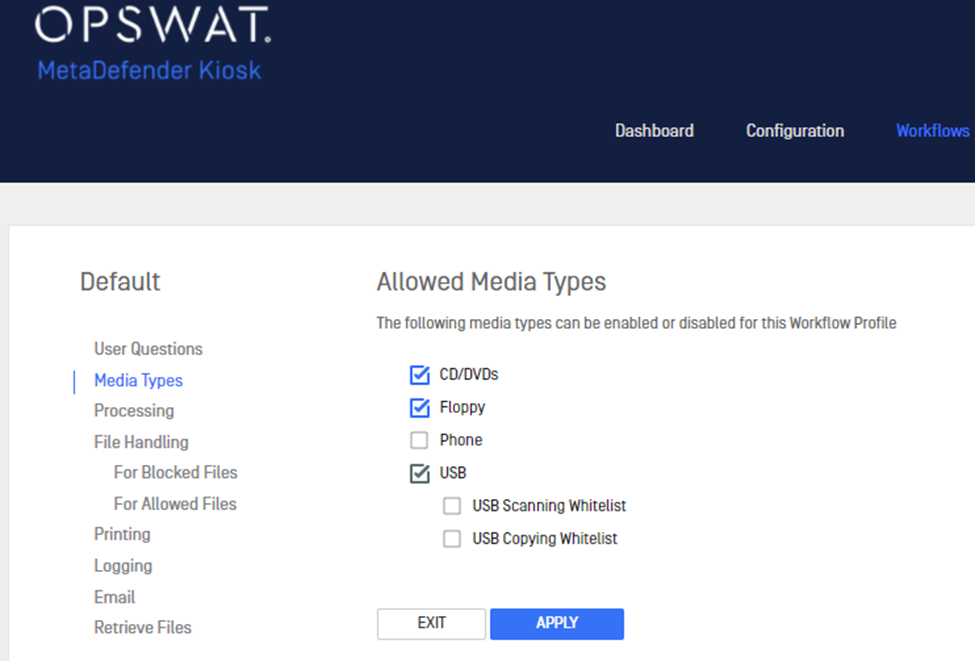Open the Processing settings

coord(134,411)
